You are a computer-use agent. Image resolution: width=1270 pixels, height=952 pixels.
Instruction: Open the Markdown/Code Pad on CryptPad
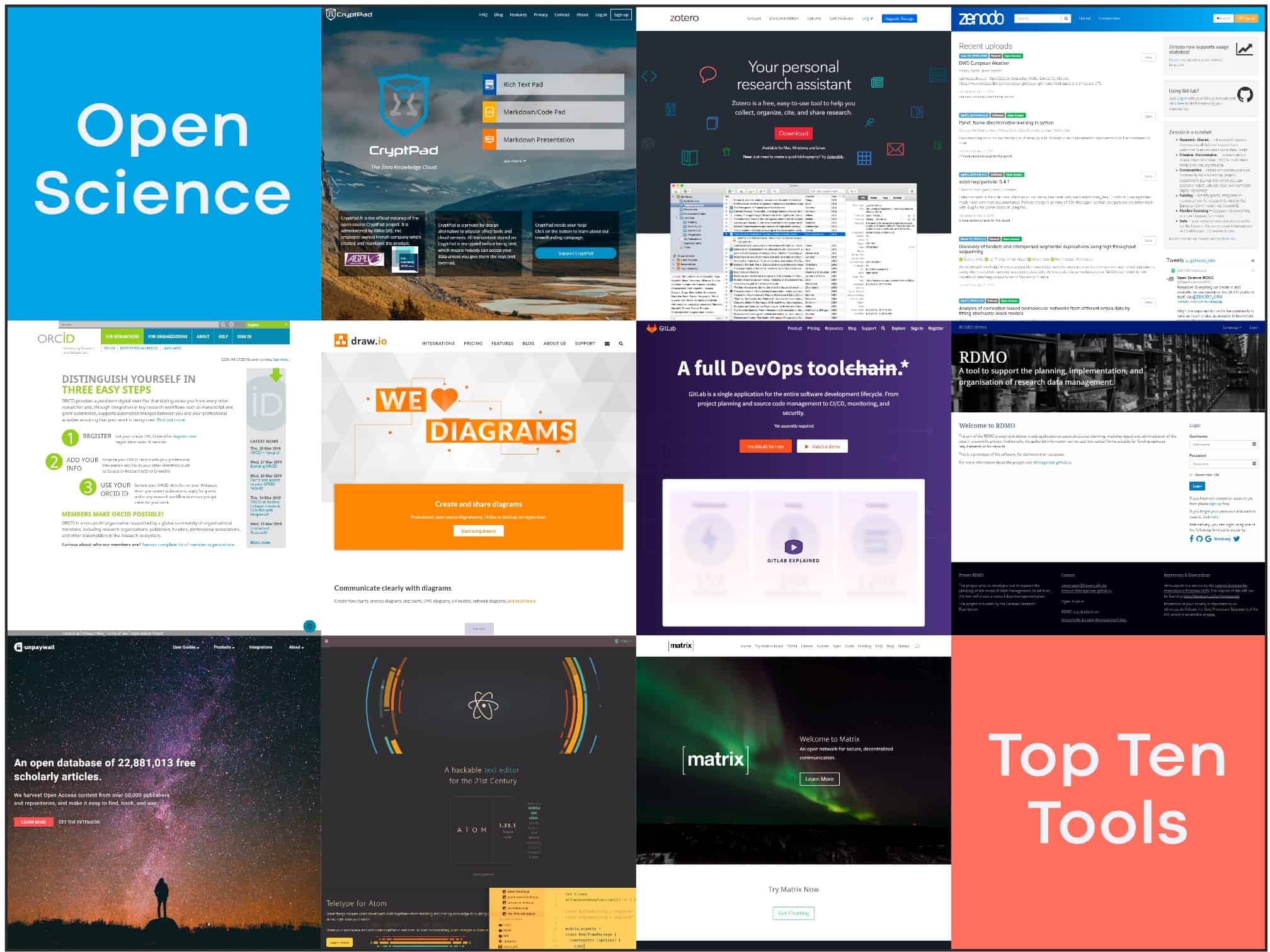[x=488, y=111]
